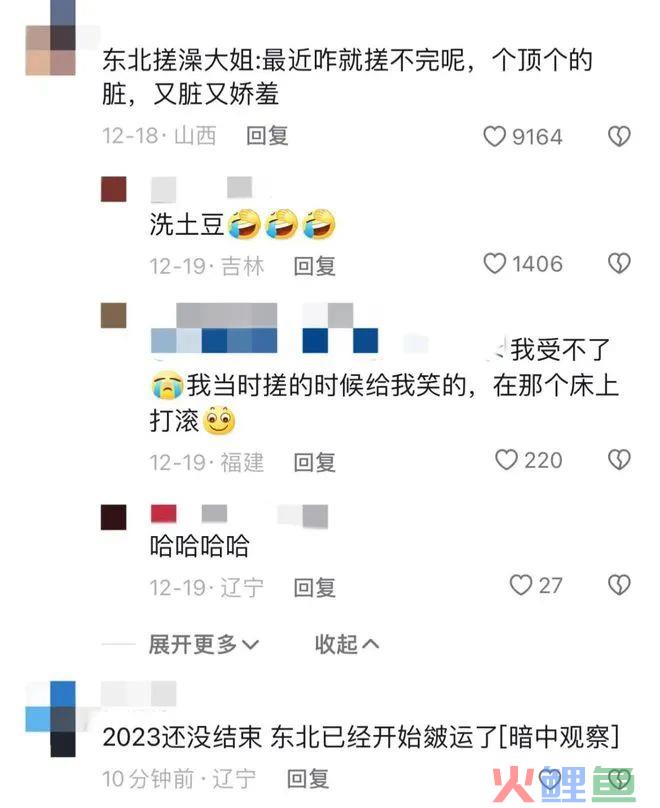Screen dimensions: 660x808
Task: Open blue avatar of the 2023还没结束 commenter
Action: (50, 719)
